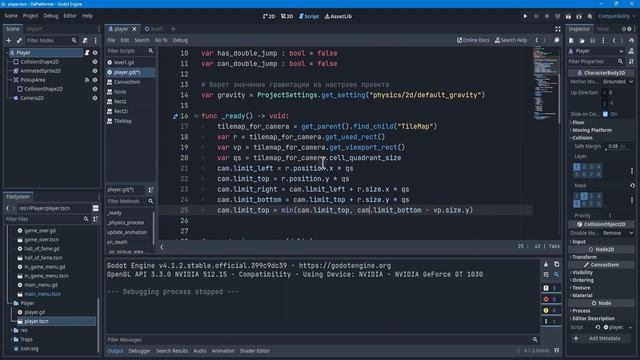Switch to the Inspector tab

(579, 29)
